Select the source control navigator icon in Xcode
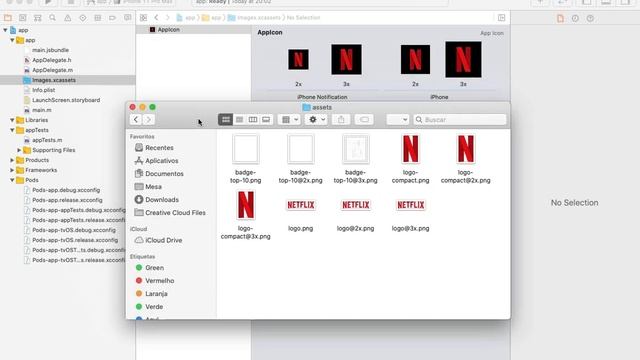The width and height of the screenshot is (640, 360). point(23,18)
